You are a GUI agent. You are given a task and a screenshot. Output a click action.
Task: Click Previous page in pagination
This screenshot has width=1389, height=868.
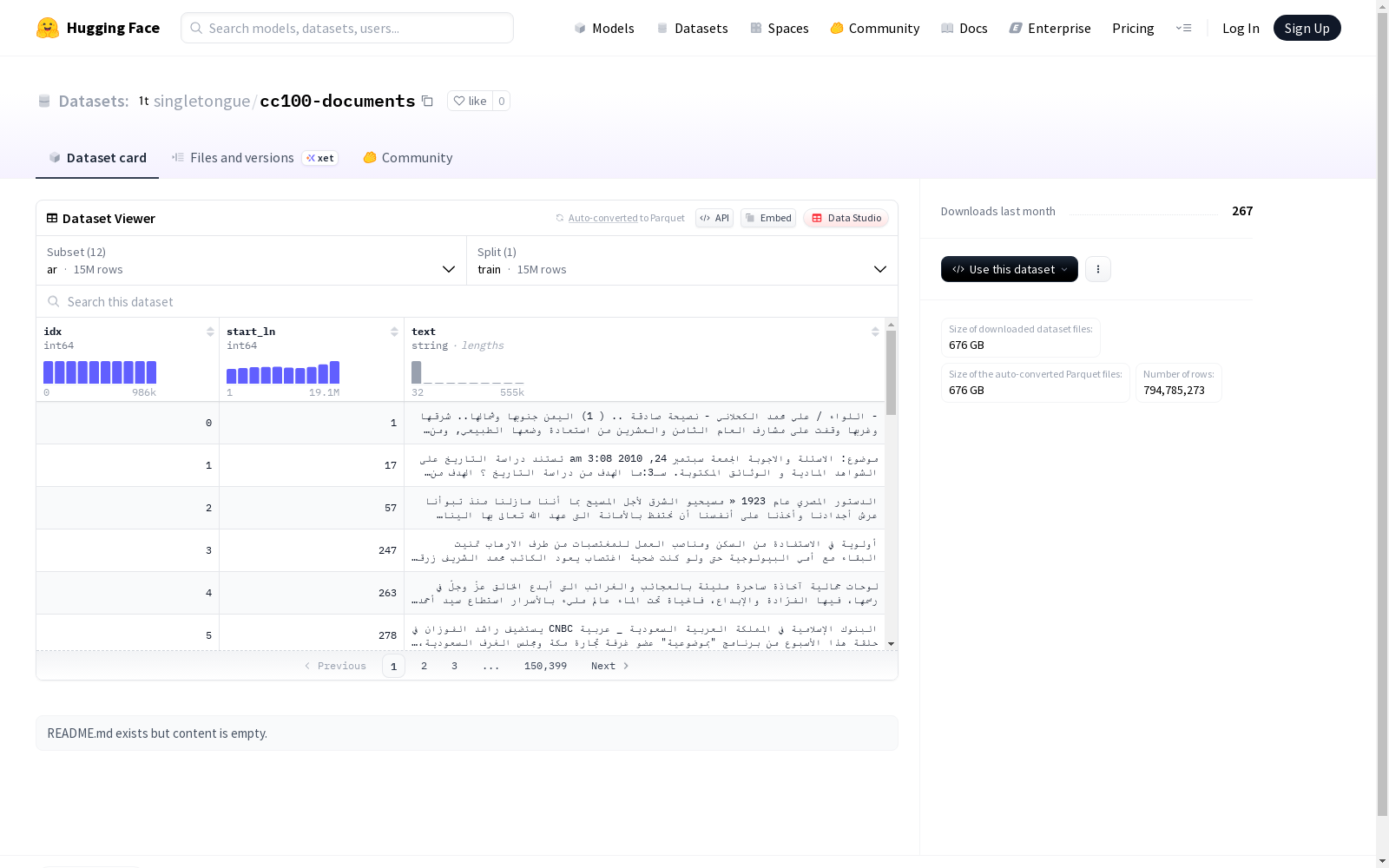point(335,666)
